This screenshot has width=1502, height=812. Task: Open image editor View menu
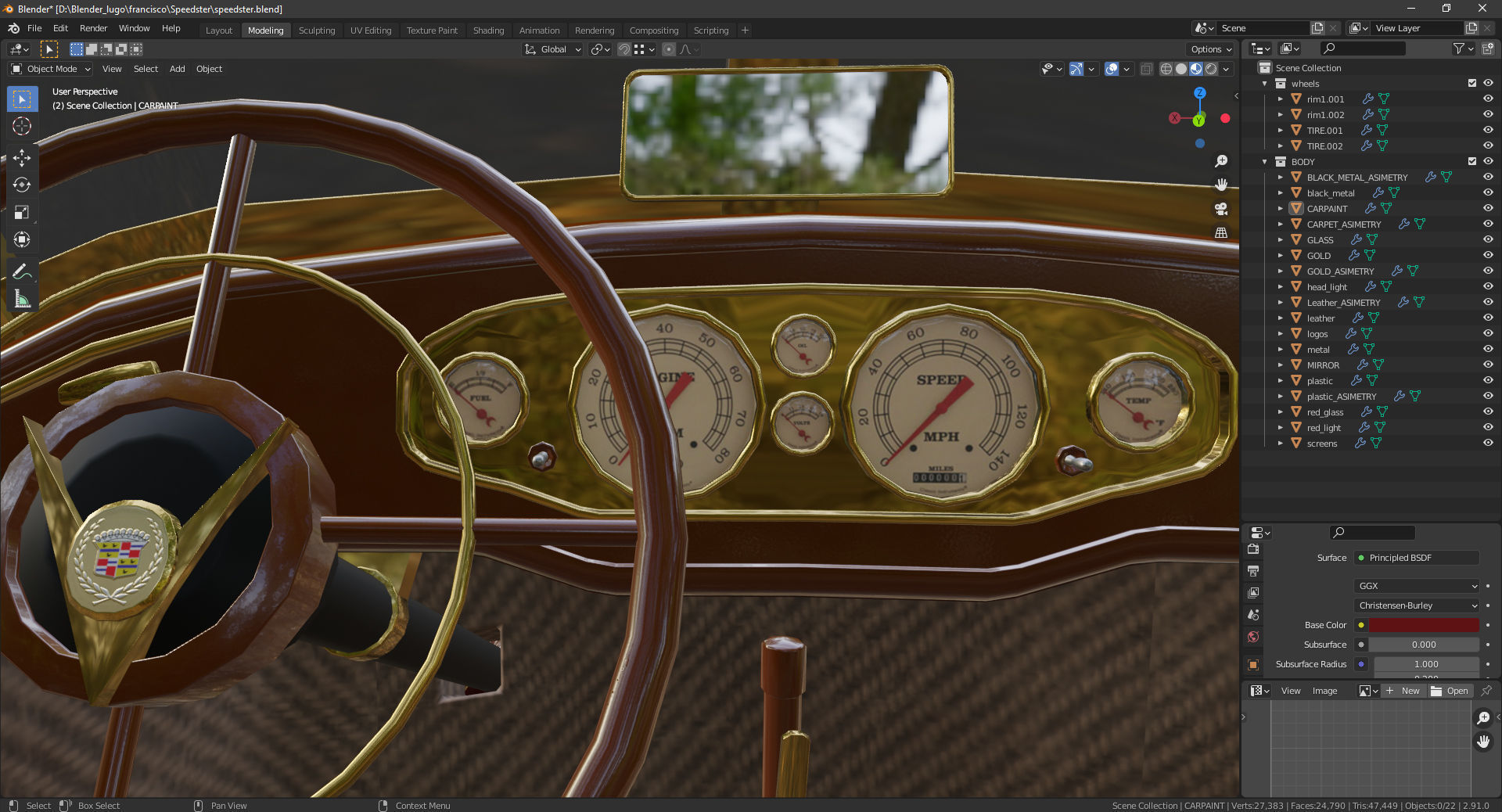click(x=1291, y=691)
